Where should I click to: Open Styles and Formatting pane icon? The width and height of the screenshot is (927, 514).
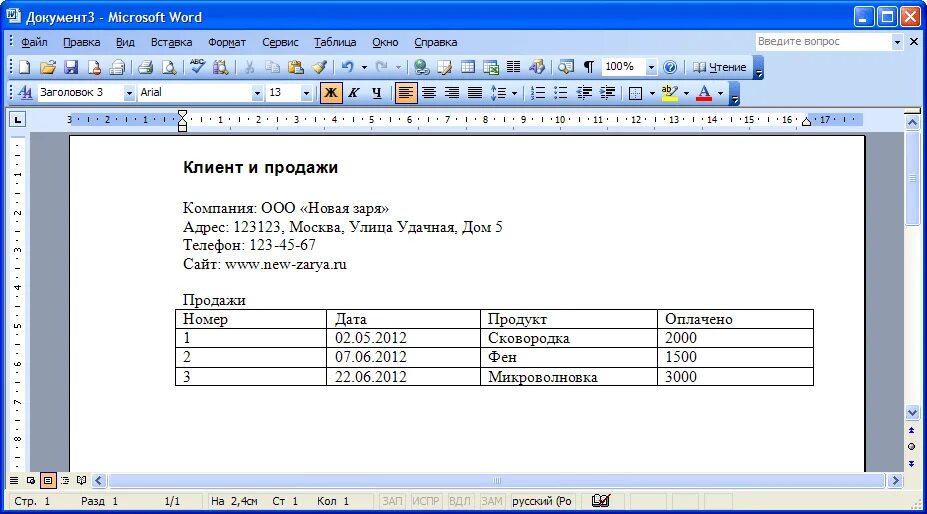25,93
